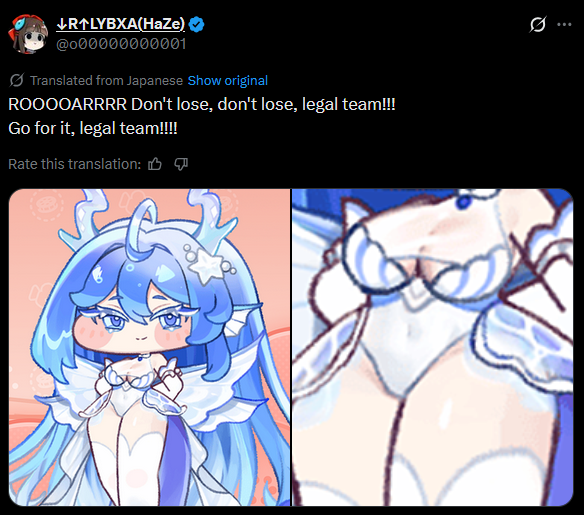The image size is (584, 515).
Task: Click Show original link
Action: [228, 80]
